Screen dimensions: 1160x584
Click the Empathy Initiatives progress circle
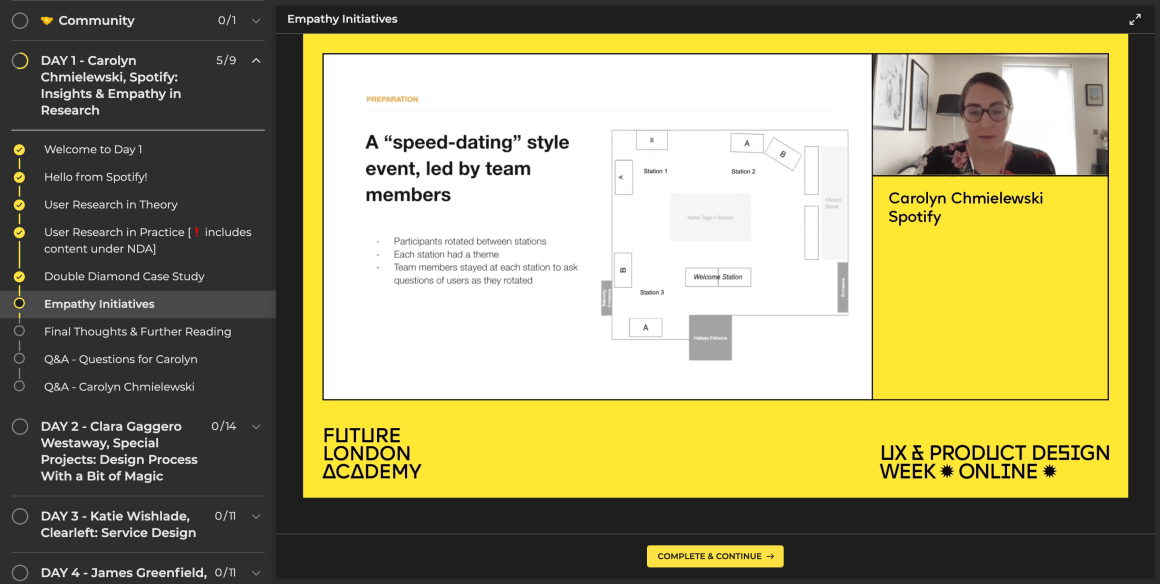pos(19,303)
